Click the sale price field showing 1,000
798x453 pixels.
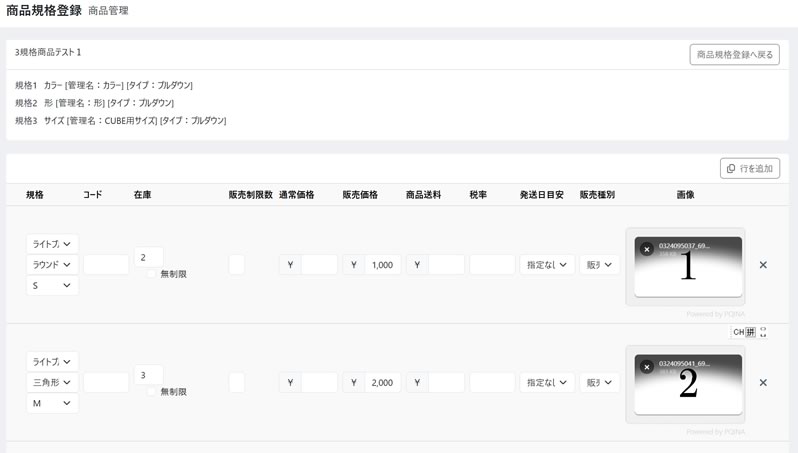382,265
